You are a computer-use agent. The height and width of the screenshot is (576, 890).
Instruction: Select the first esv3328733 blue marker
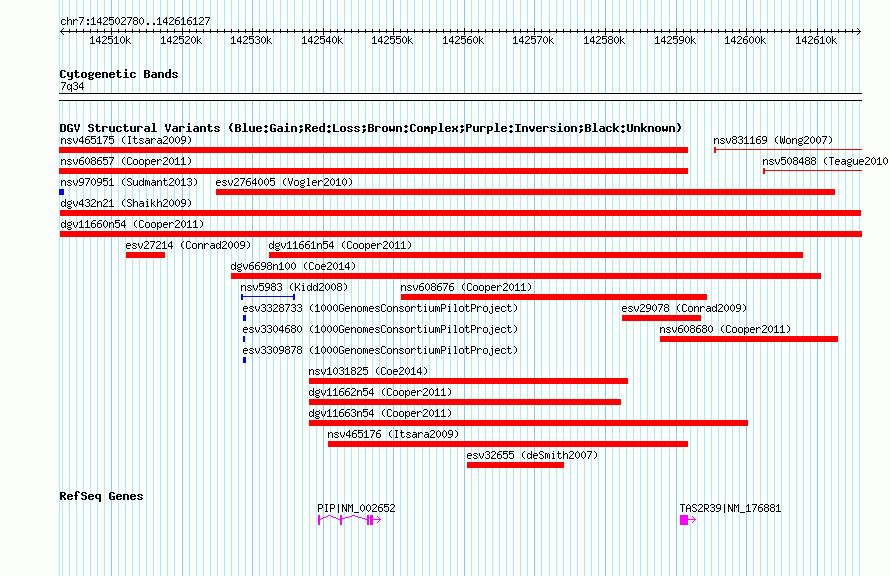point(244,318)
